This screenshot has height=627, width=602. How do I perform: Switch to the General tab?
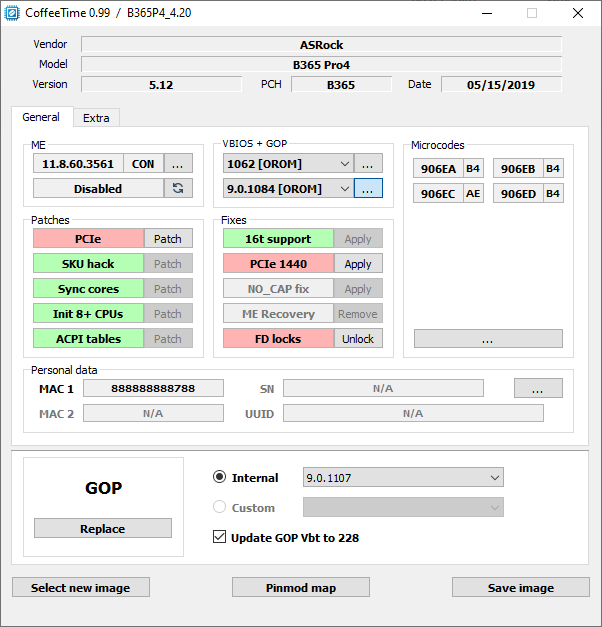(x=41, y=117)
